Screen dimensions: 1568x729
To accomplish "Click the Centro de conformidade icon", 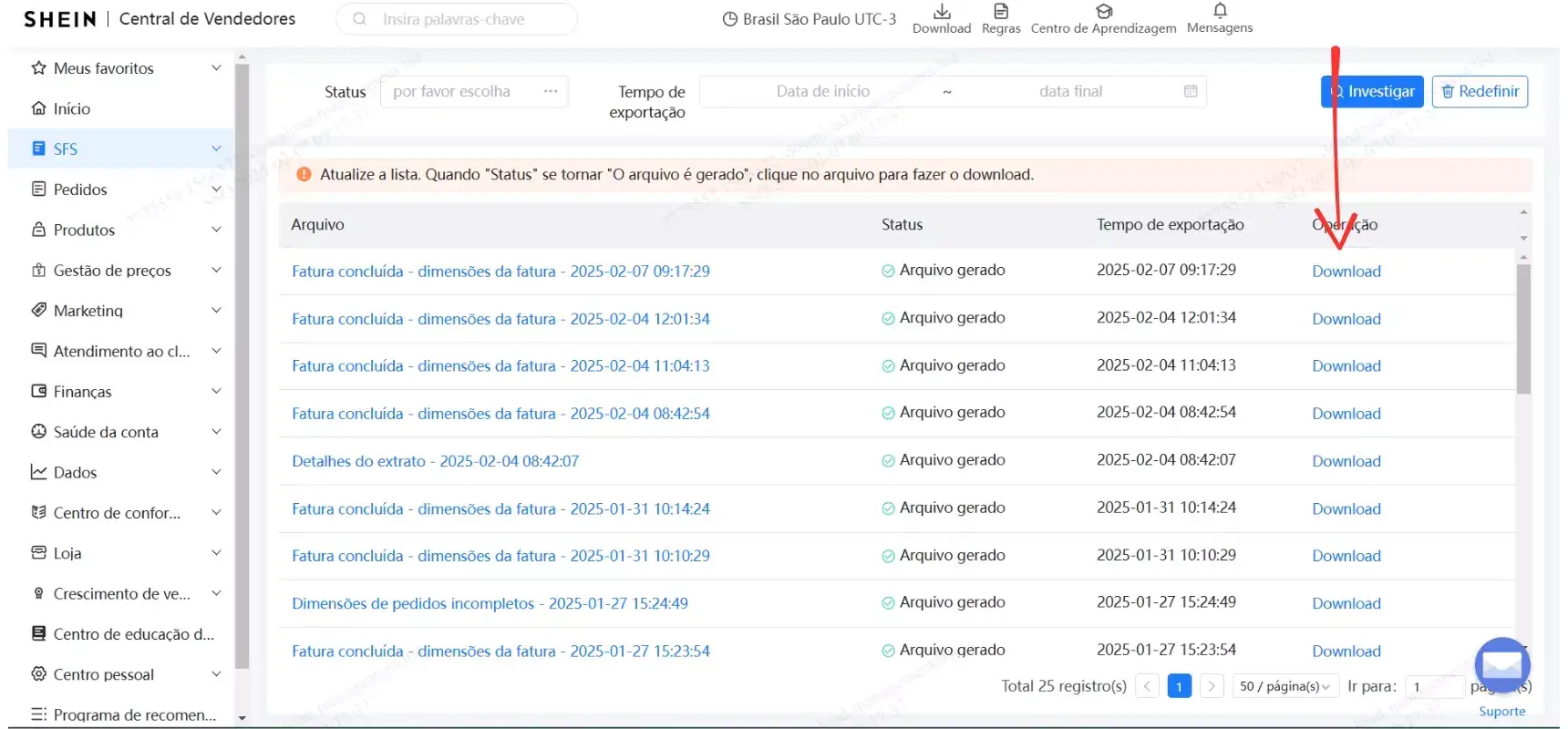I will [38, 512].
